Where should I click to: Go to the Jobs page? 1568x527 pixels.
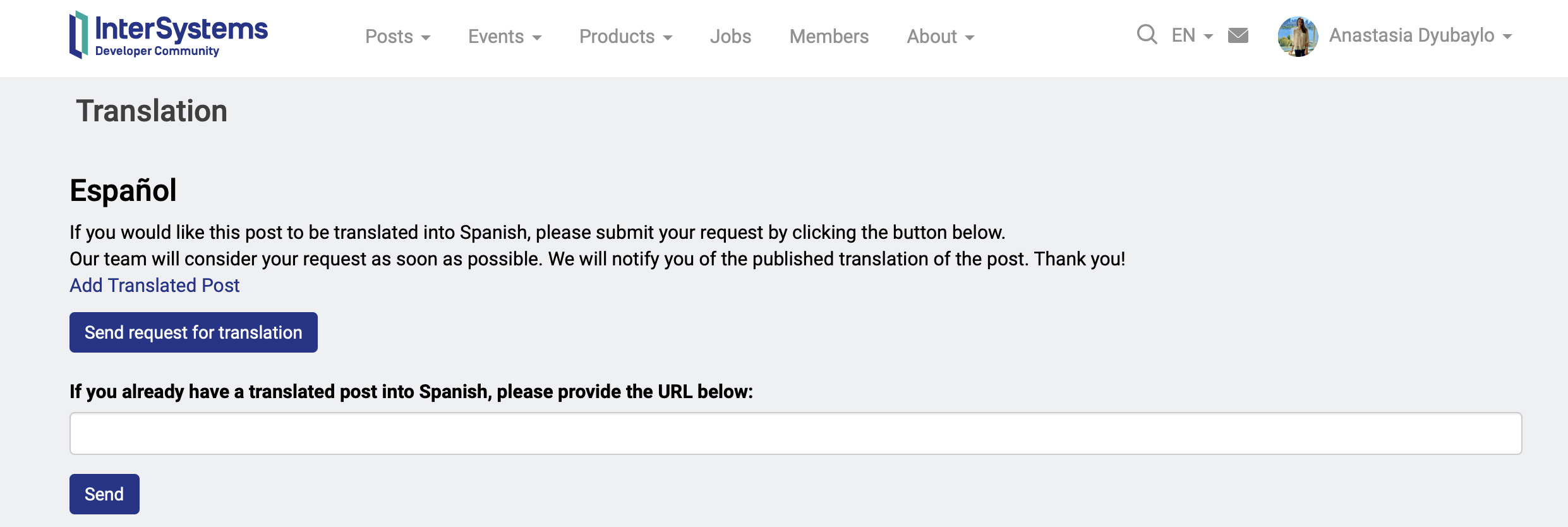coord(730,37)
